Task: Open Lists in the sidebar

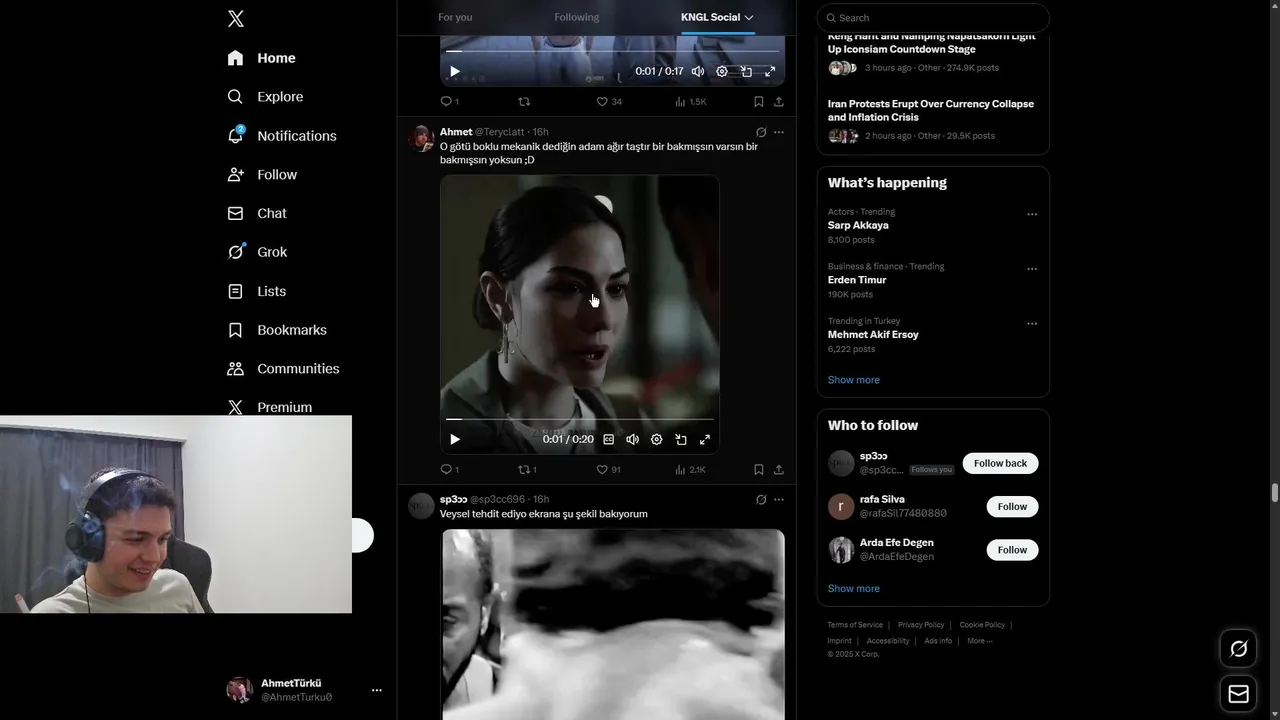Action: [x=257, y=291]
